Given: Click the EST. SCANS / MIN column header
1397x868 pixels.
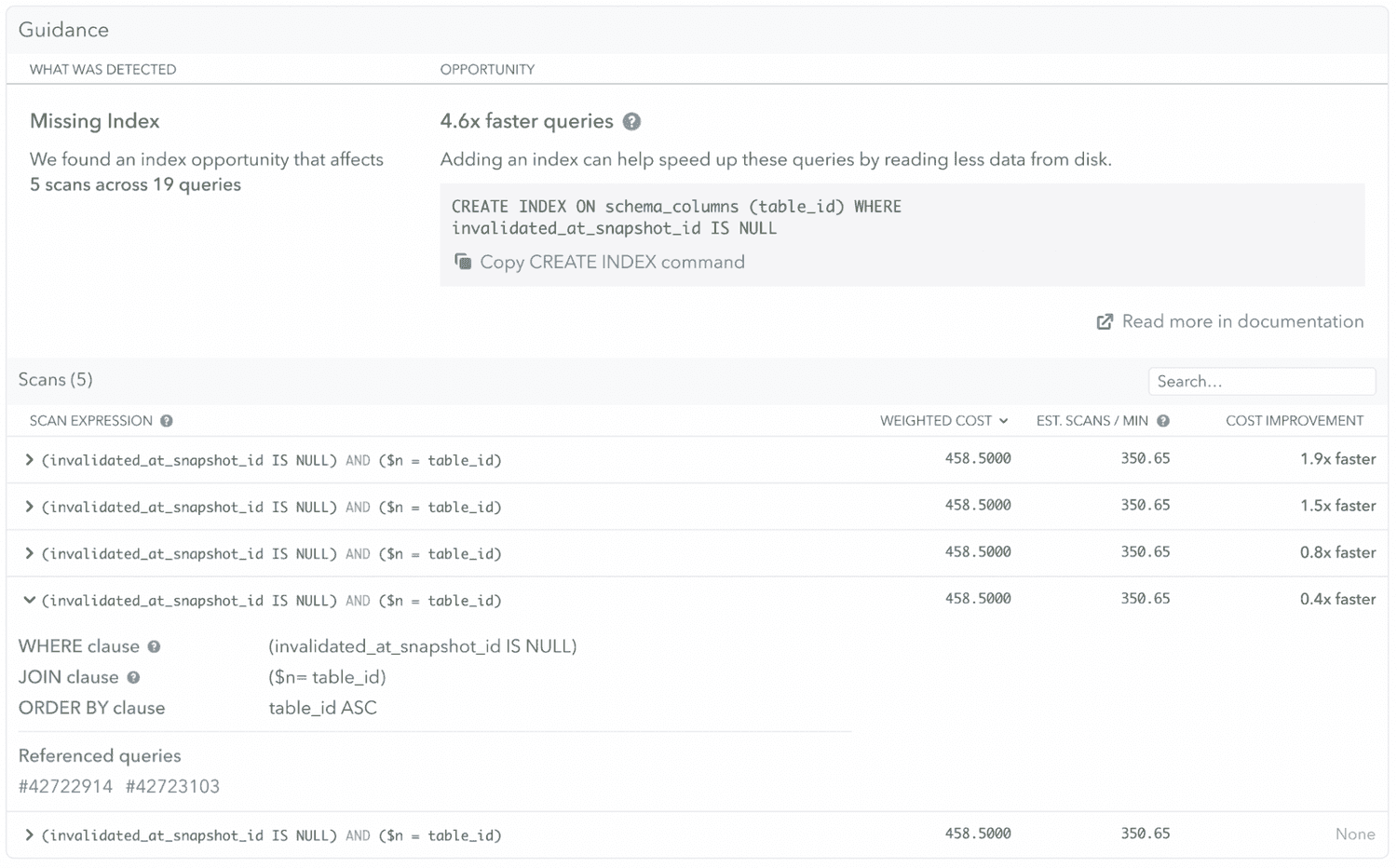Looking at the screenshot, I should click(x=1092, y=420).
